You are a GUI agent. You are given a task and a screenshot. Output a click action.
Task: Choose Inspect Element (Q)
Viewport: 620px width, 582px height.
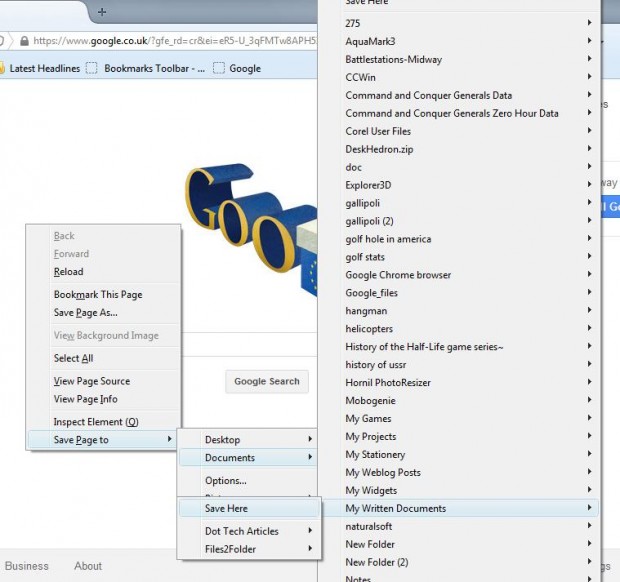(x=104, y=422)
